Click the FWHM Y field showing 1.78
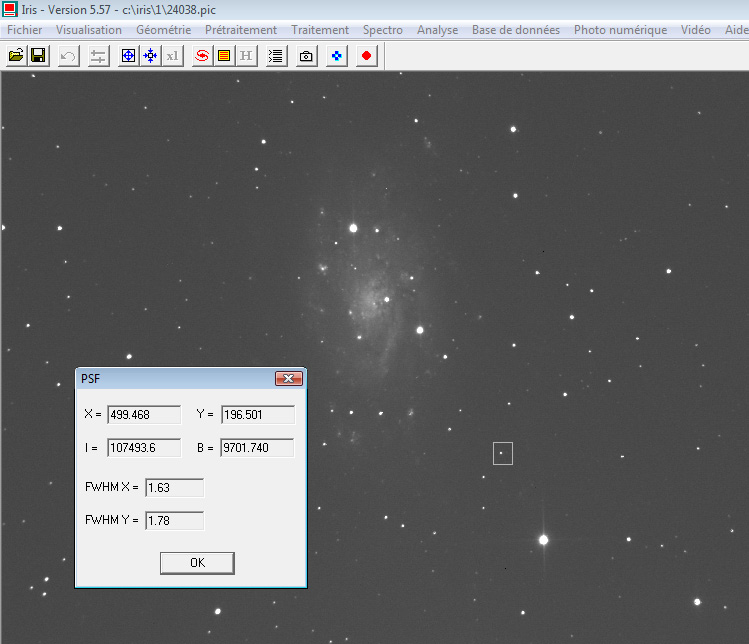 point(175,521)
